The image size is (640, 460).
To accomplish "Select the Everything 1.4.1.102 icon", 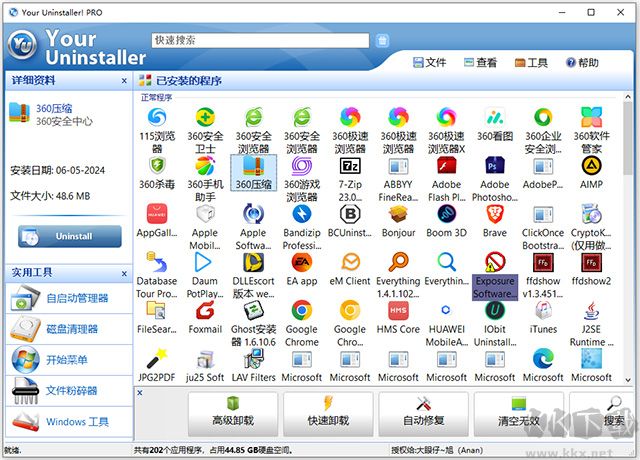I will [398, 262].
